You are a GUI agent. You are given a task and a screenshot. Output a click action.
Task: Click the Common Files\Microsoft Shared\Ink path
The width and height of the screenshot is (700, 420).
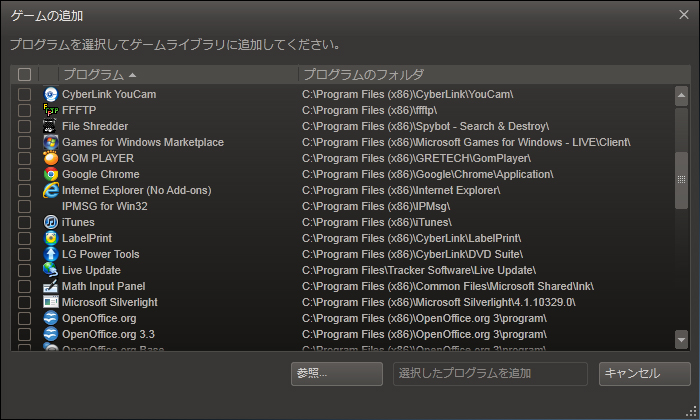tap(448, 287)
